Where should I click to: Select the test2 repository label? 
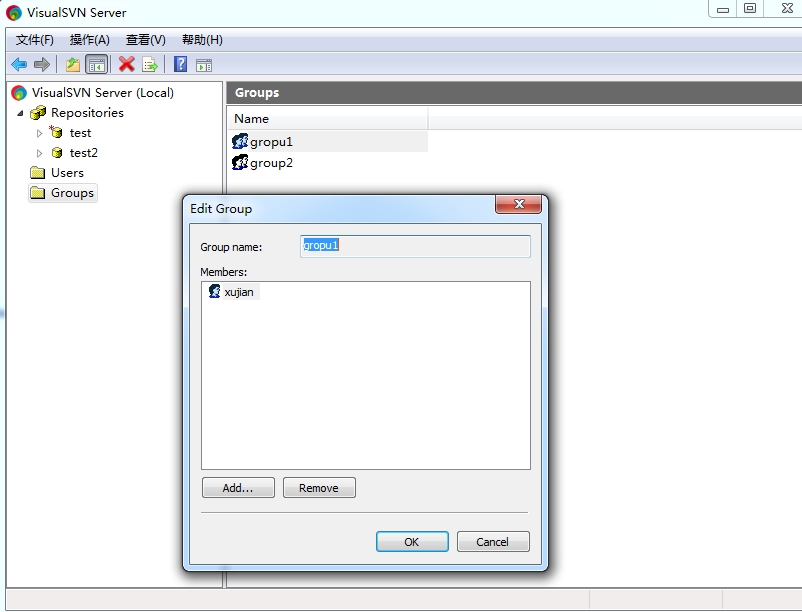click(83, 153)
